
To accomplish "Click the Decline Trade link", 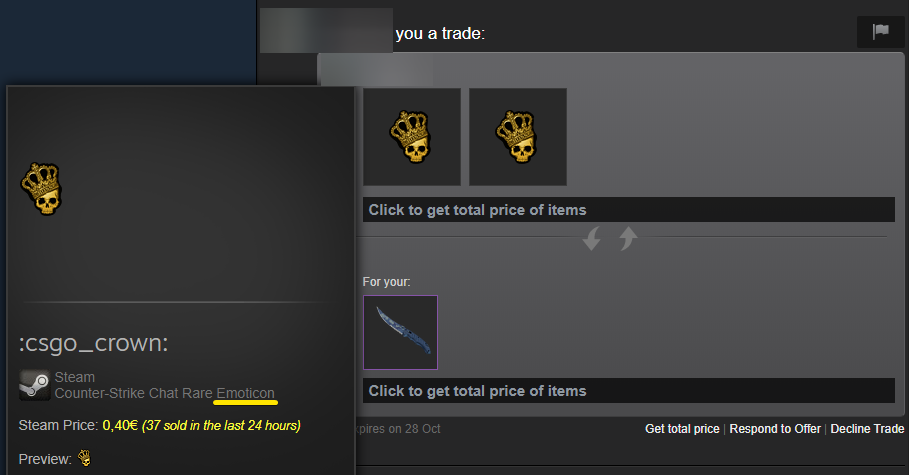I will 867,429.
